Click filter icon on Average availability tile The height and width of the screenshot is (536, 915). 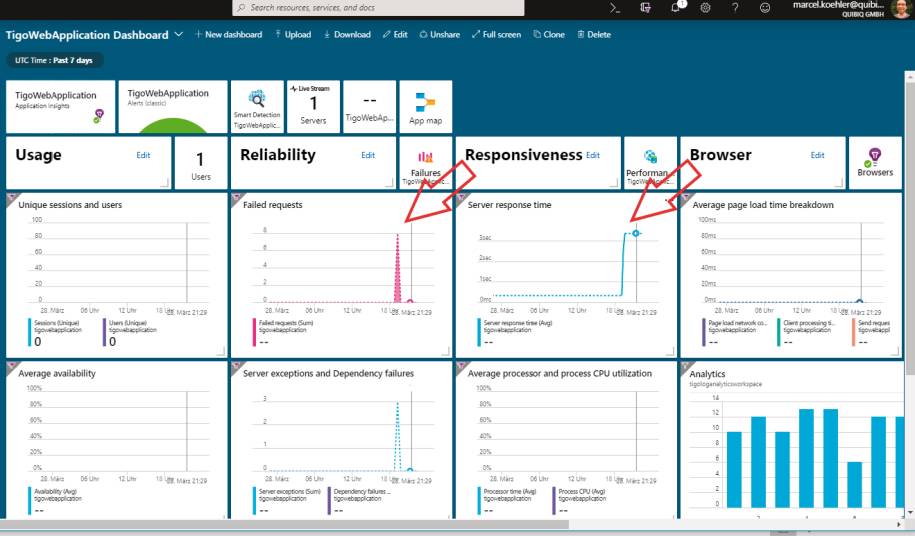pyautogui.click(x=13, y=367)
